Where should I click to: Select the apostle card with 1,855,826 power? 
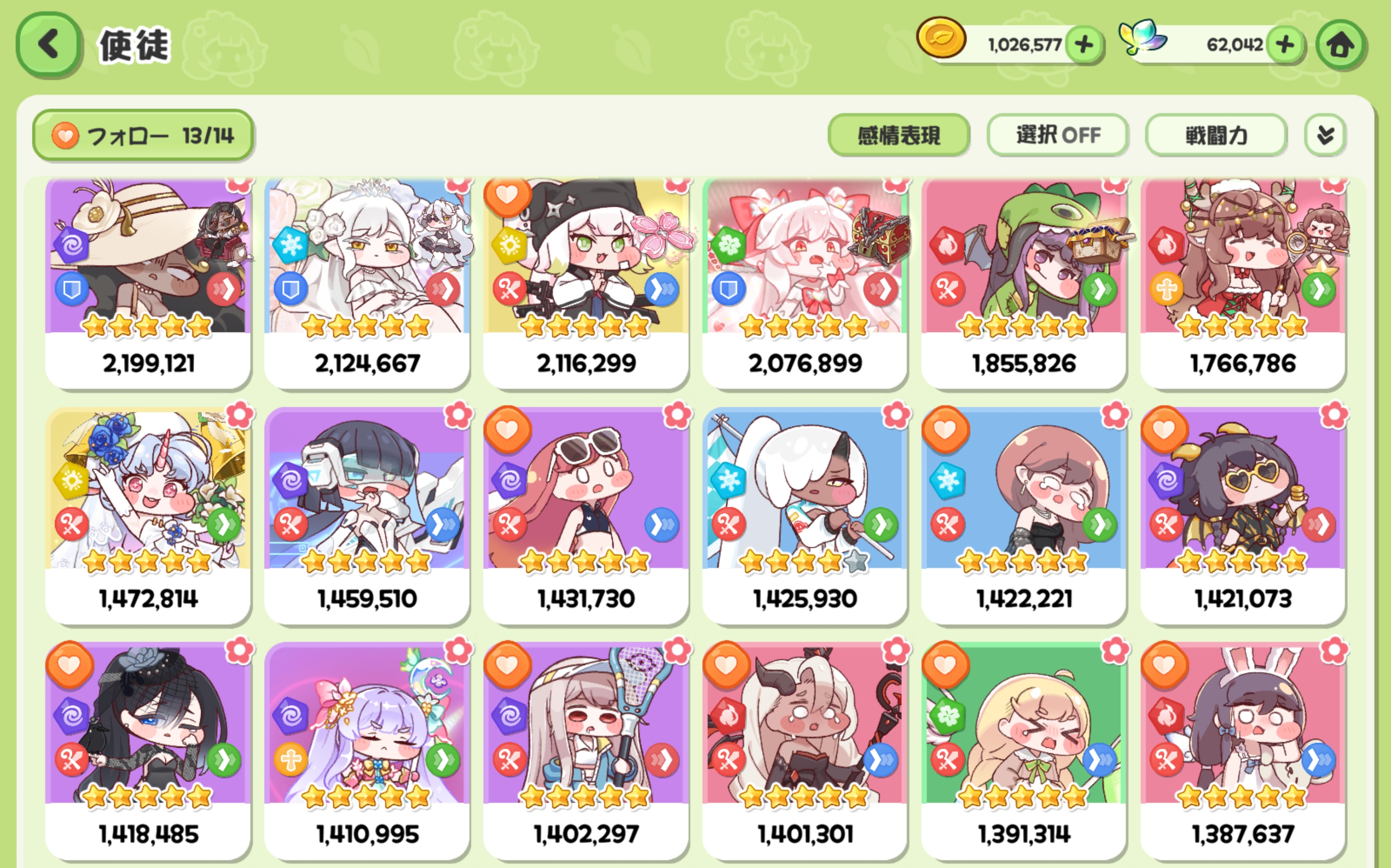tap(1024, 284)
